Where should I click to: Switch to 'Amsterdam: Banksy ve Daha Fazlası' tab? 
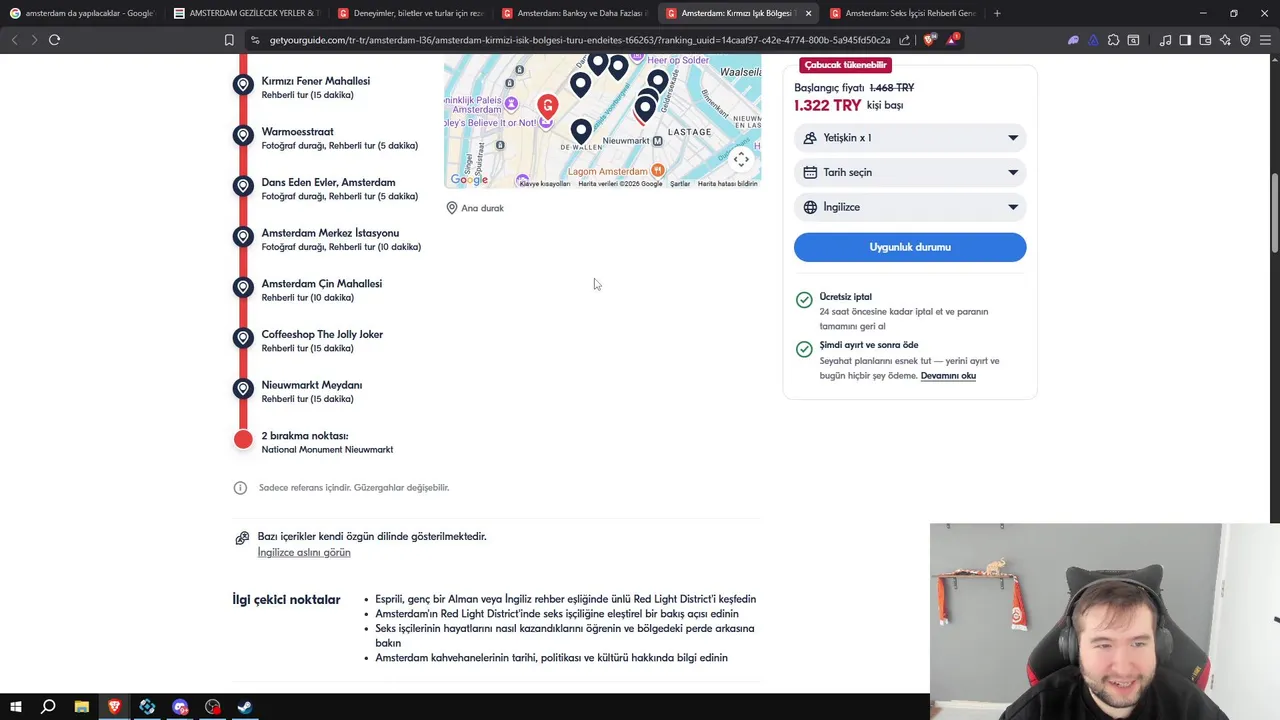click(574, 13)
